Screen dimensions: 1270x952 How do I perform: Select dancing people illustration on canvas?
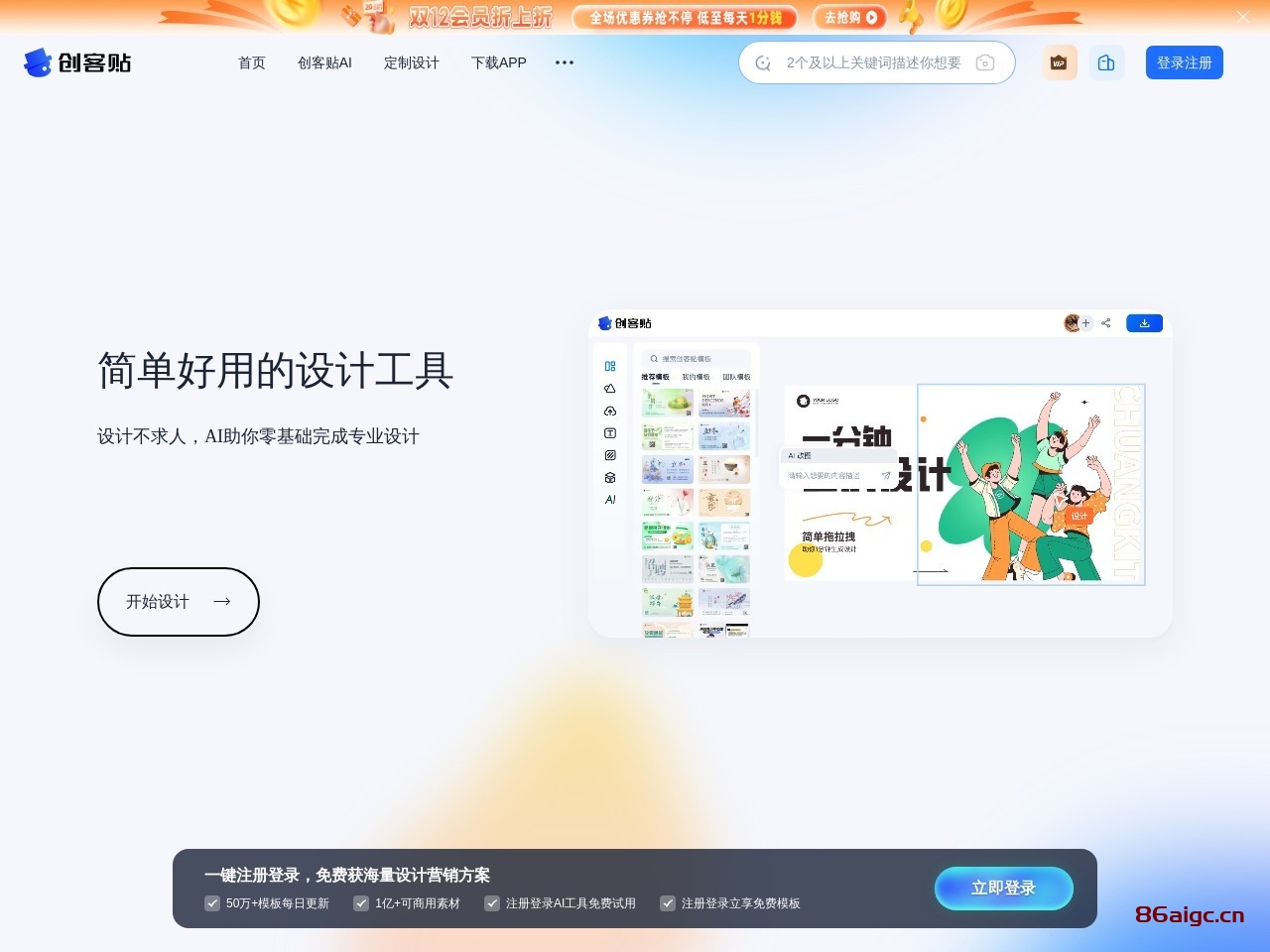click(1031, 485)
